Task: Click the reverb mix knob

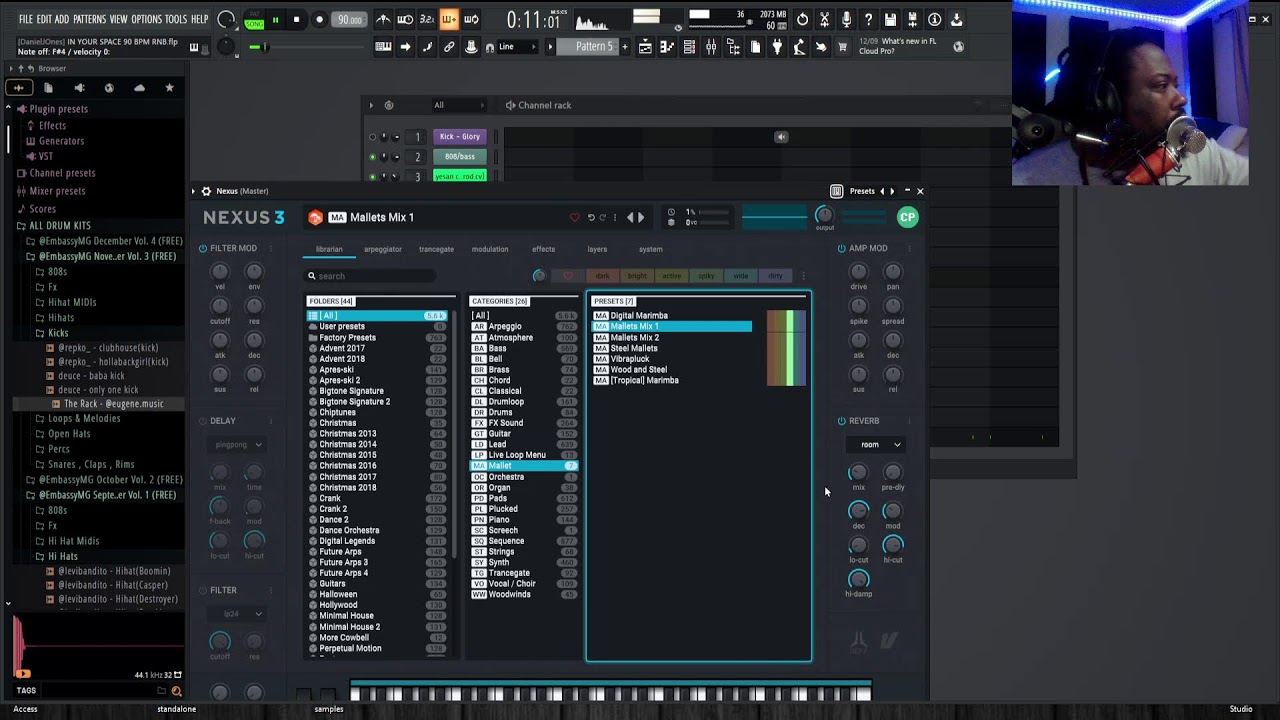Action: click(858, 473)
